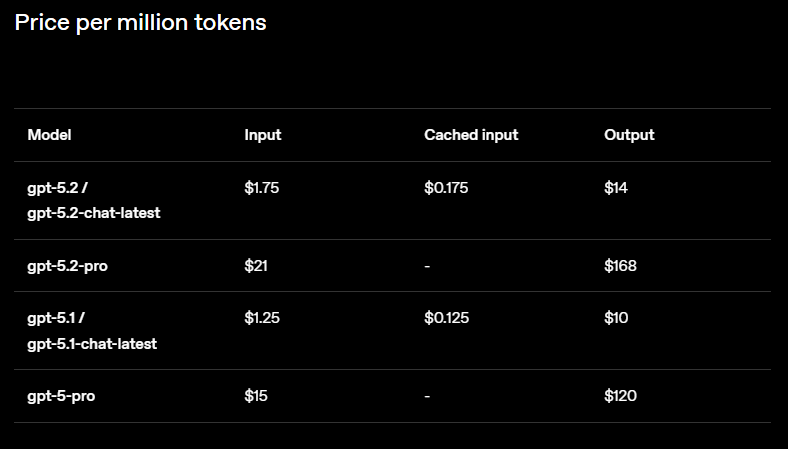The width and height of the screenshot is (788, 449).
Task: Select the $10 output price
Action: pos(616,318)
